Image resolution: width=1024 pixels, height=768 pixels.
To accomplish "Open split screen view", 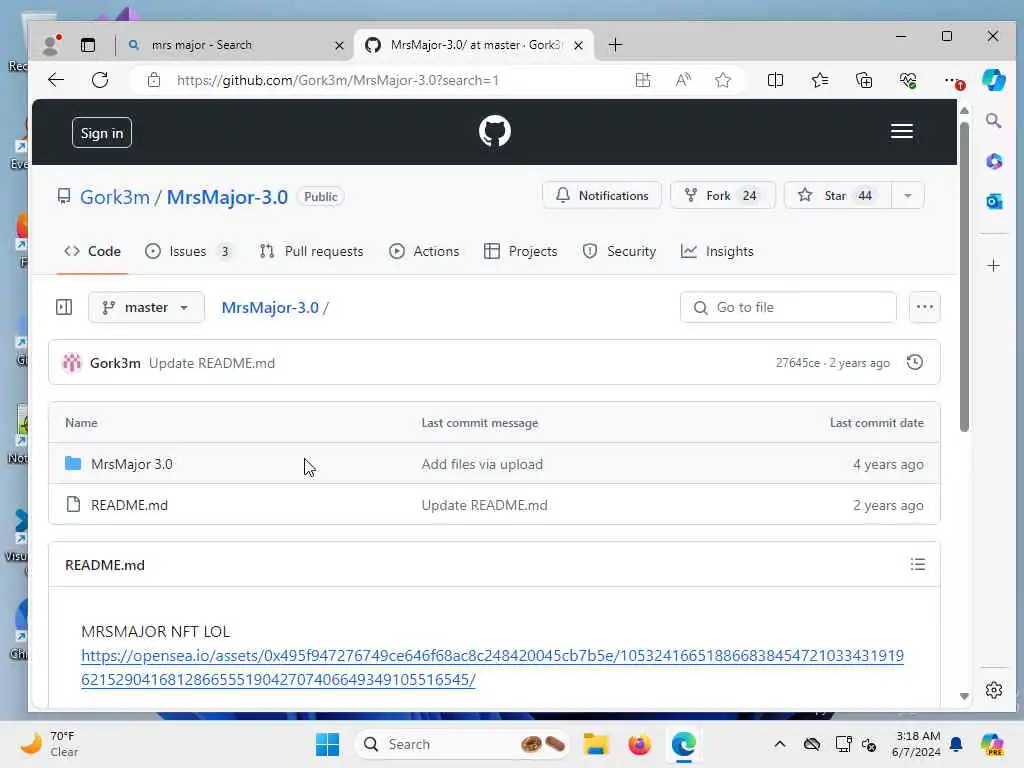I will 775,80.
